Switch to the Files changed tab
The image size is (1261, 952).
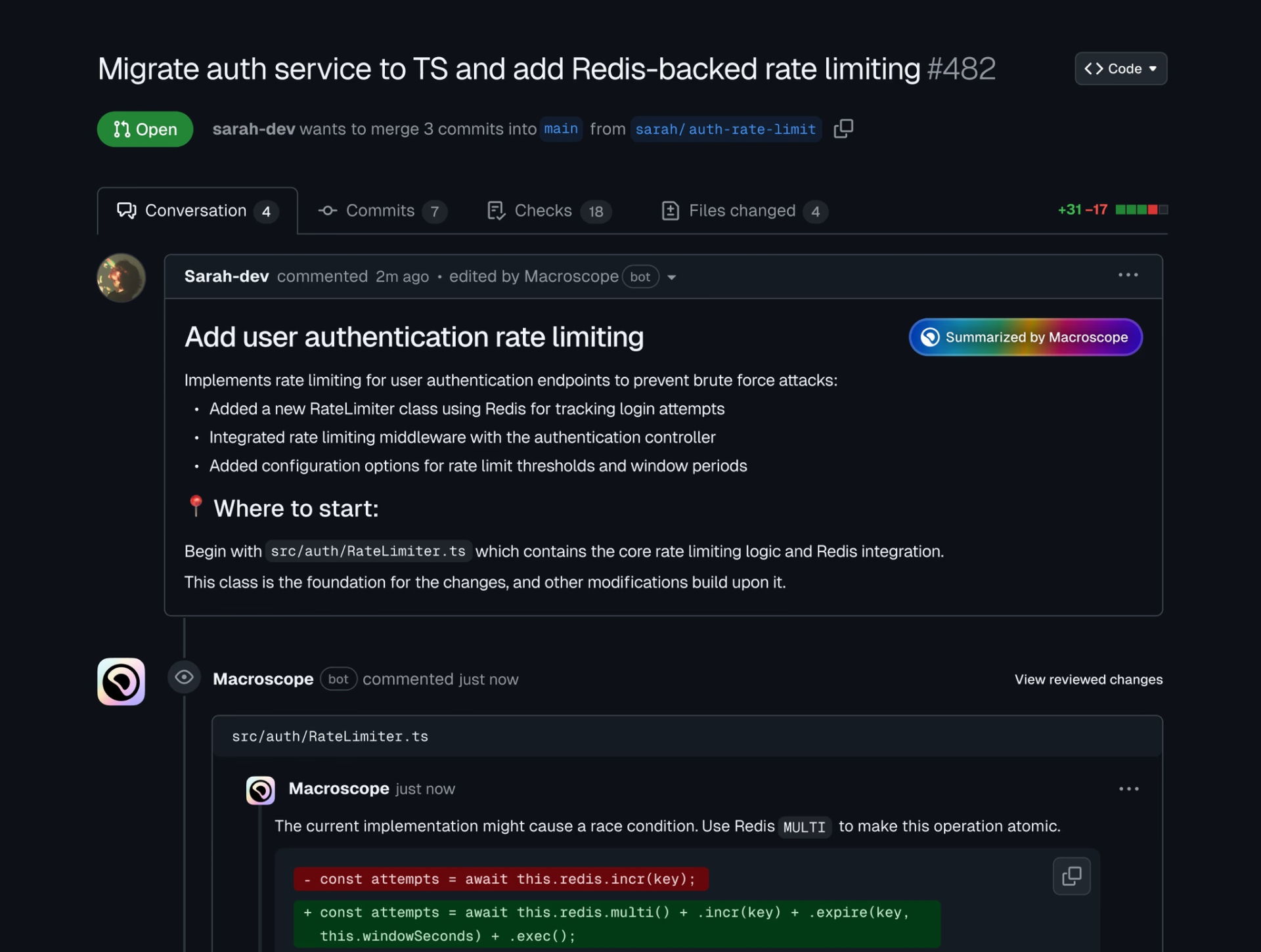point(742,211)
